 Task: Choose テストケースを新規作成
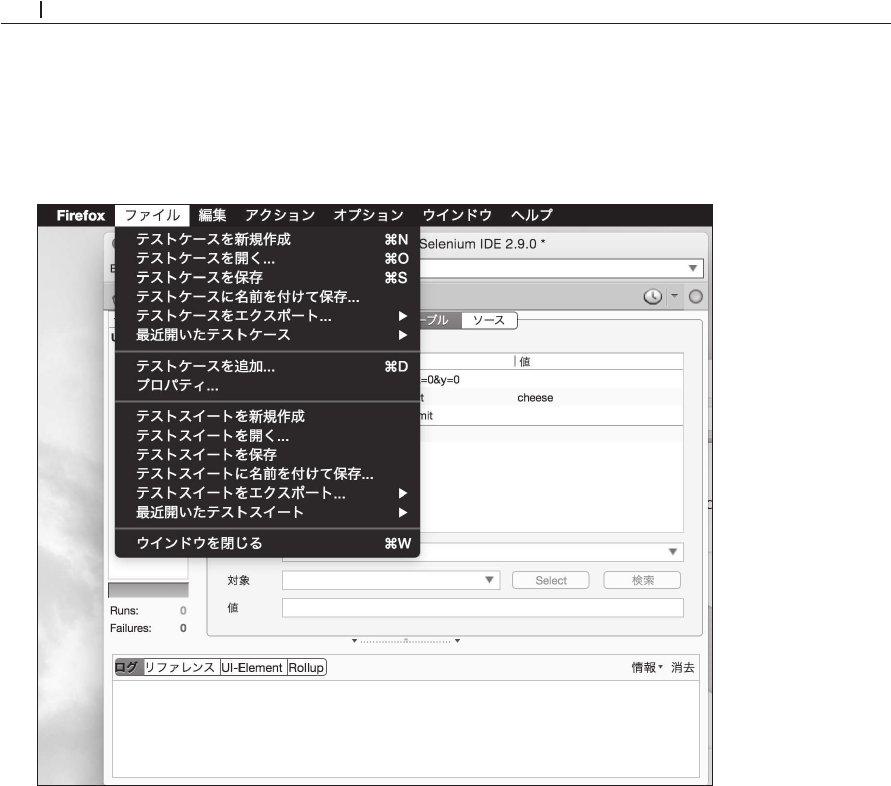point(267,239)
